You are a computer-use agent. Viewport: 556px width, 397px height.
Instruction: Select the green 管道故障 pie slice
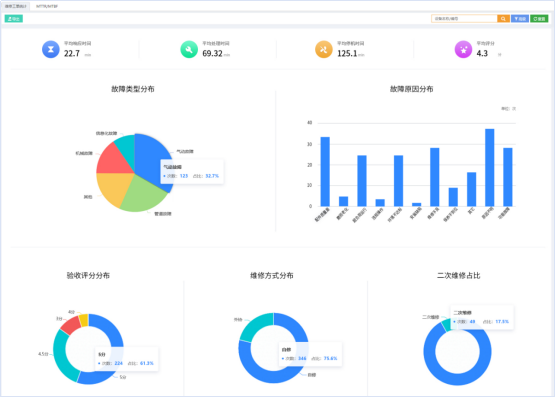pos(144,195)
